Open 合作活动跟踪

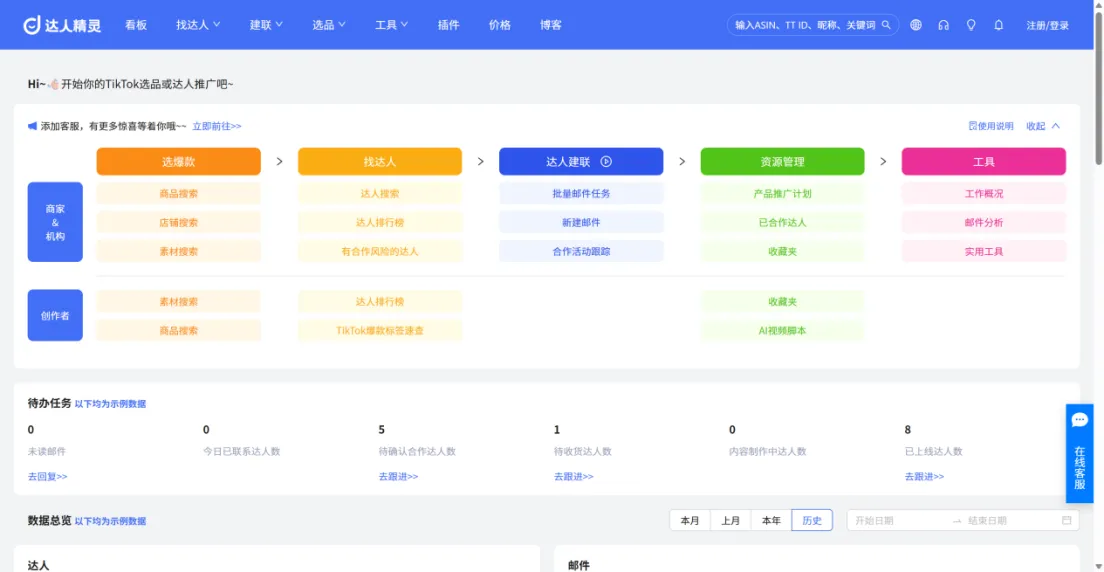click(581, 251)
